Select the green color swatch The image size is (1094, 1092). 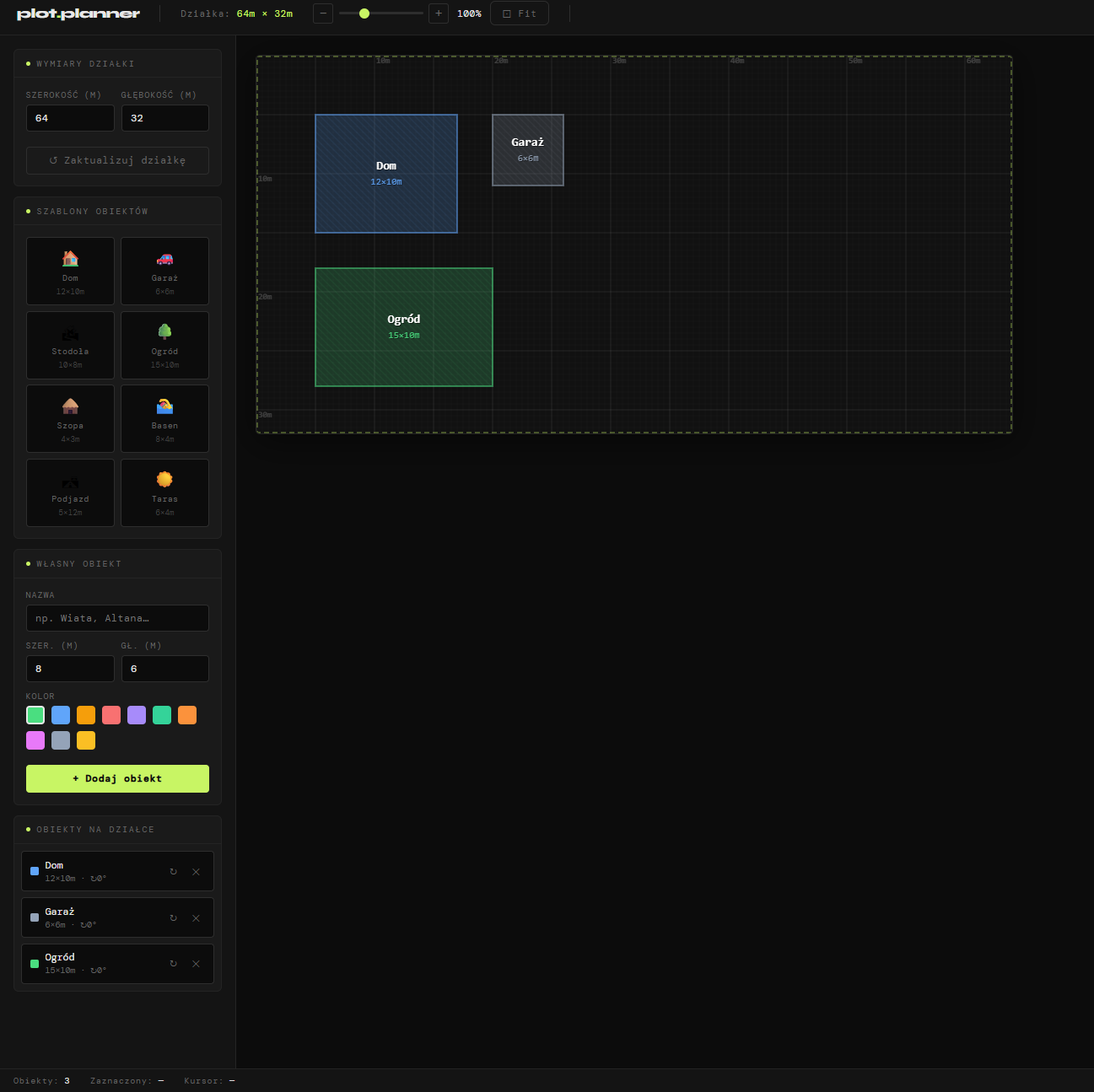35,715
